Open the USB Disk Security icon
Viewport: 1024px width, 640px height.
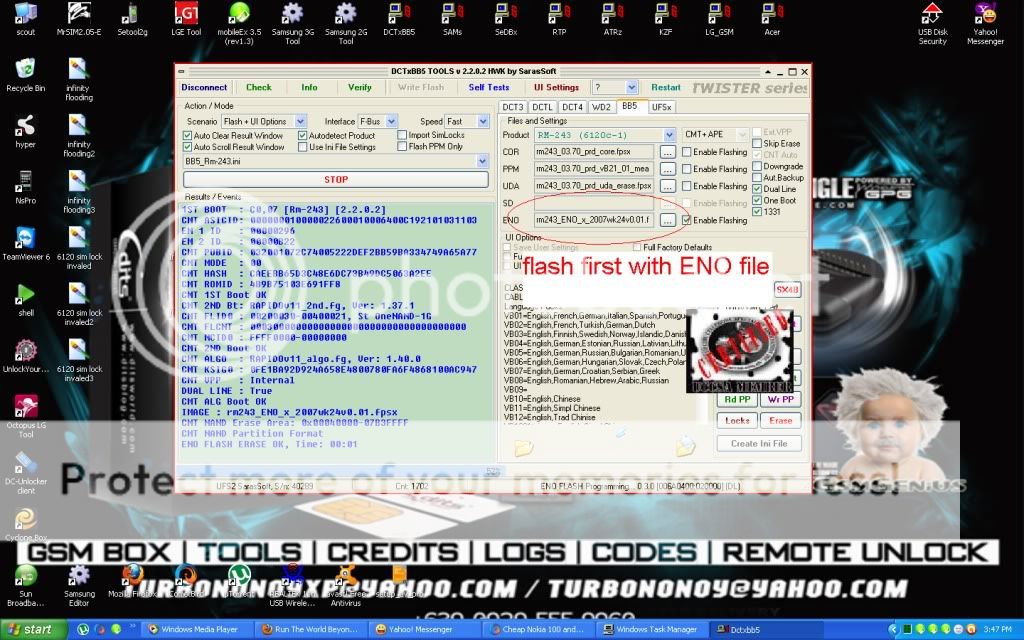[932, 15]
